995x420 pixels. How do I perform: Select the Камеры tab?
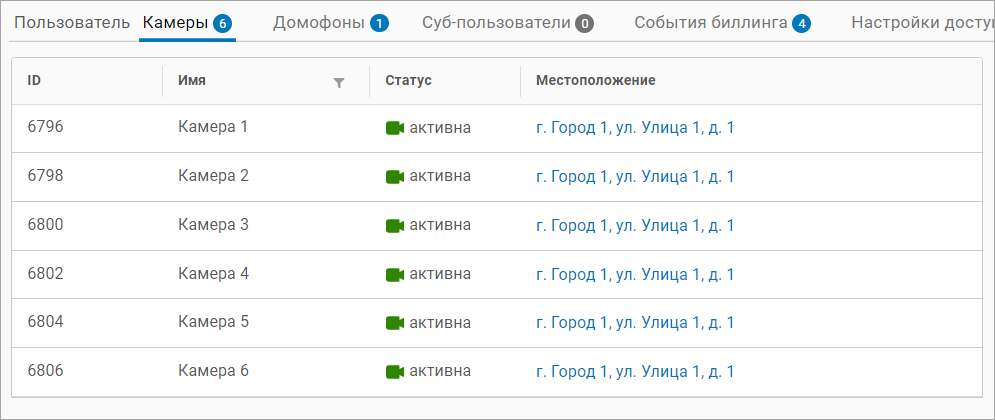pos(187,22)
